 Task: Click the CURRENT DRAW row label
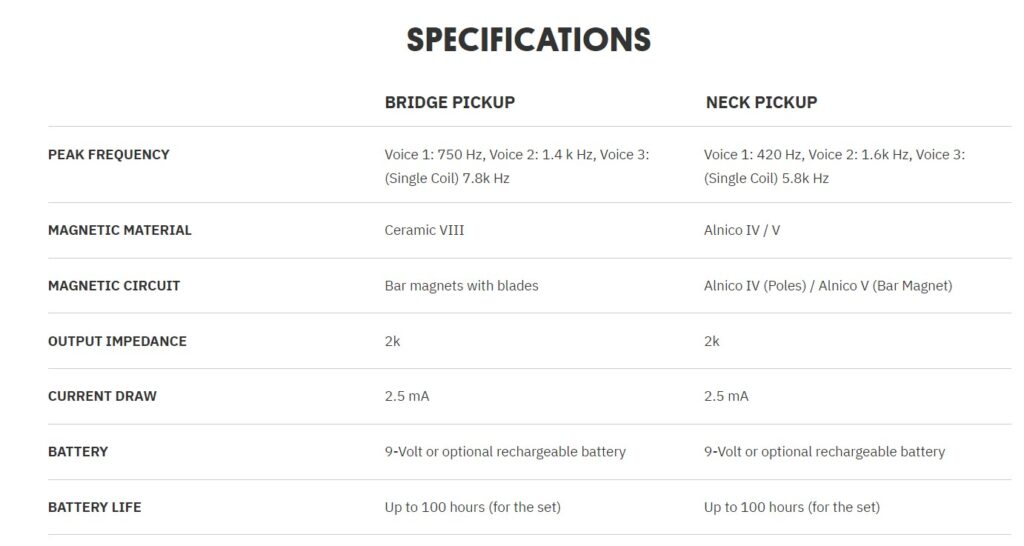coord(102,396)
